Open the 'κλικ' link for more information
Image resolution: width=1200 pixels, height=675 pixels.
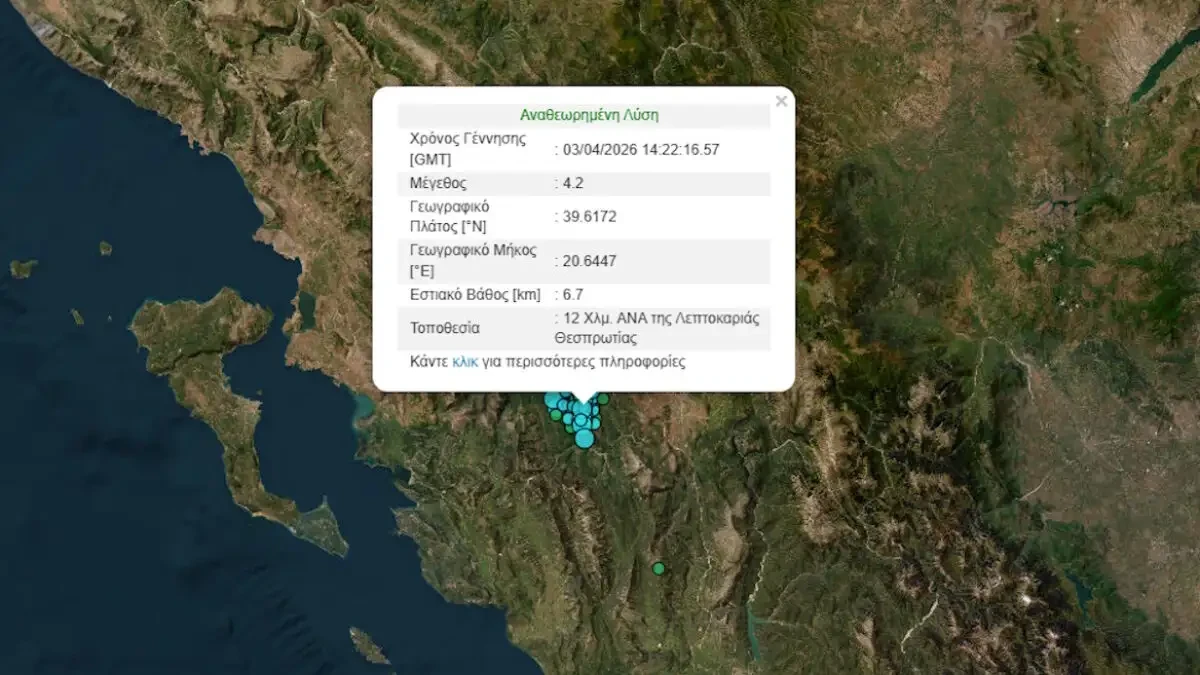coord(465,362)
